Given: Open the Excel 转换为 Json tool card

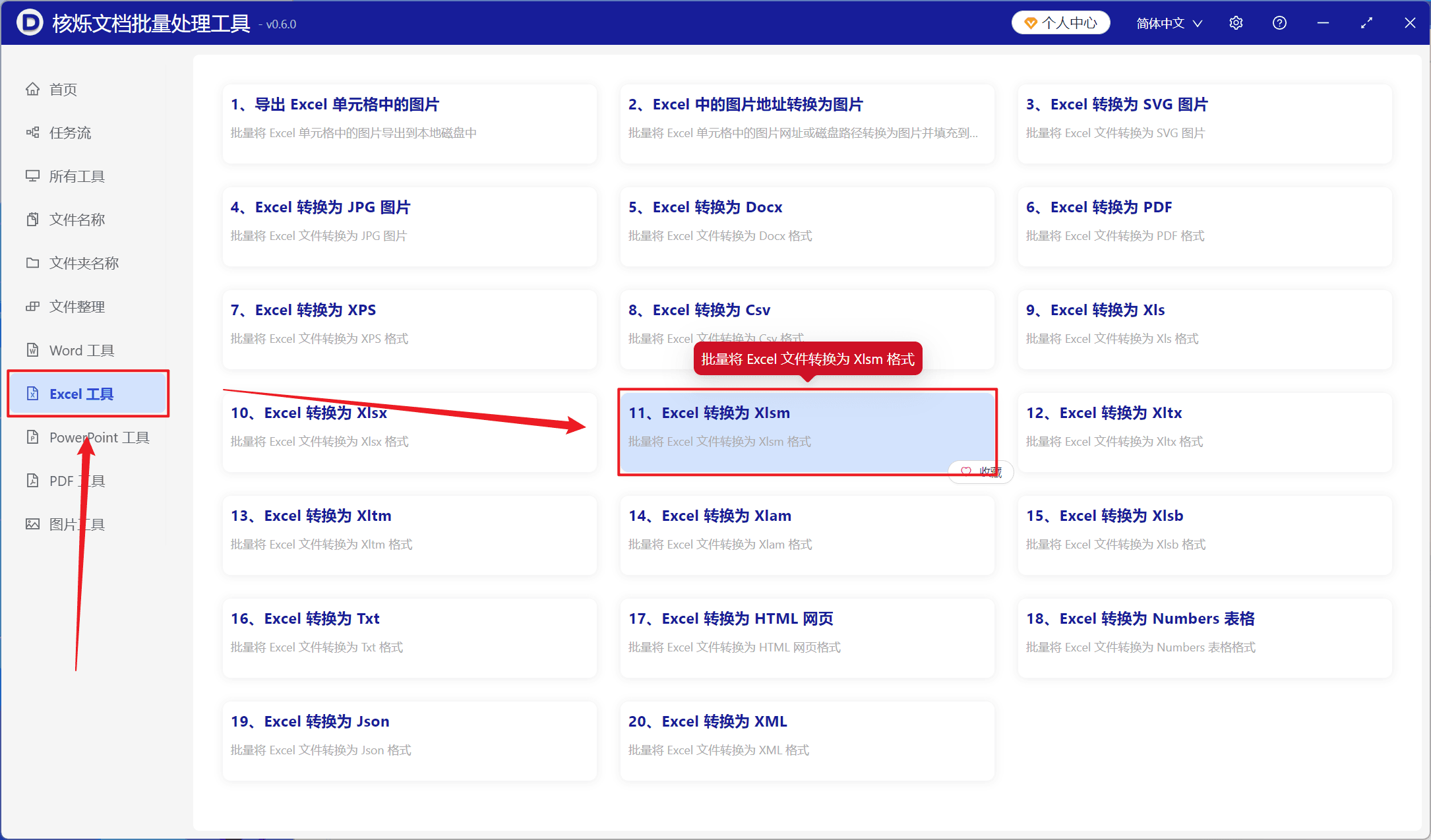Looking at the screenshot, I should click(410, 741).
